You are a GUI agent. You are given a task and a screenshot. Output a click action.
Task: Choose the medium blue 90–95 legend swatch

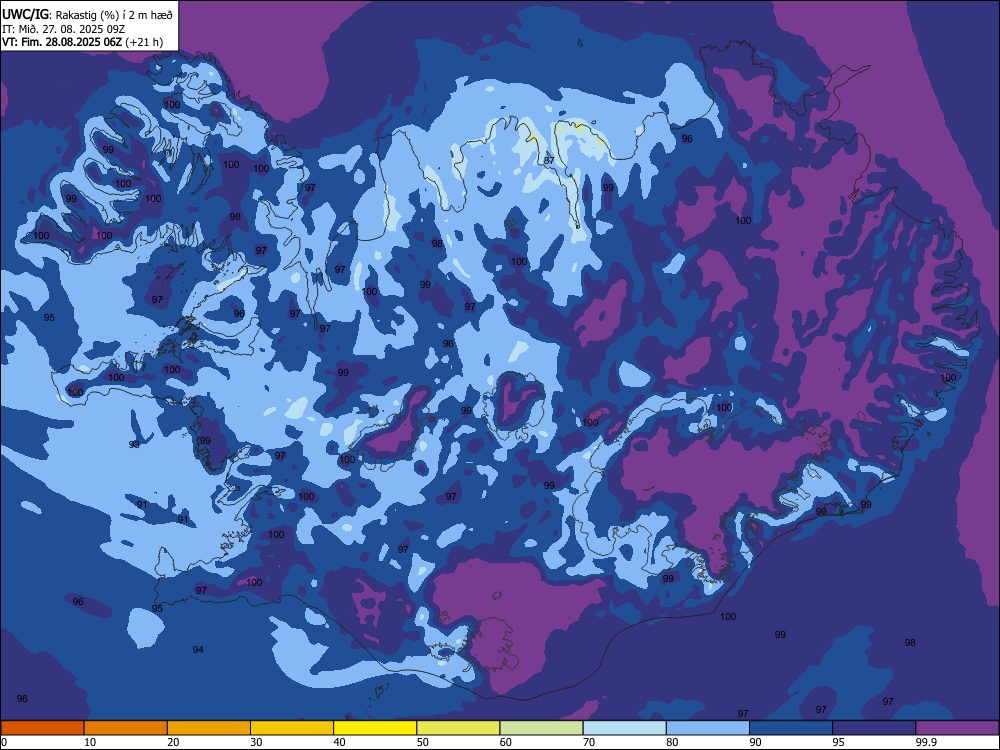coord(791,728)
